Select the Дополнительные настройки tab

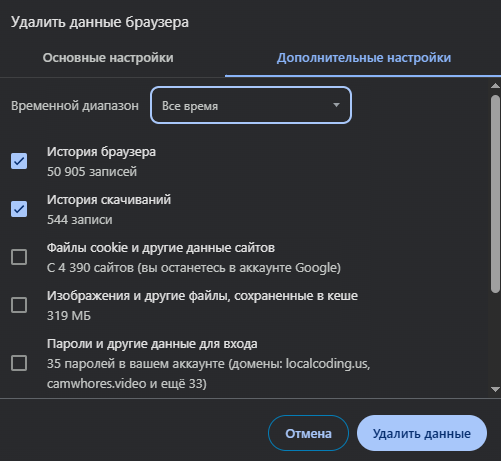point(364,58)
